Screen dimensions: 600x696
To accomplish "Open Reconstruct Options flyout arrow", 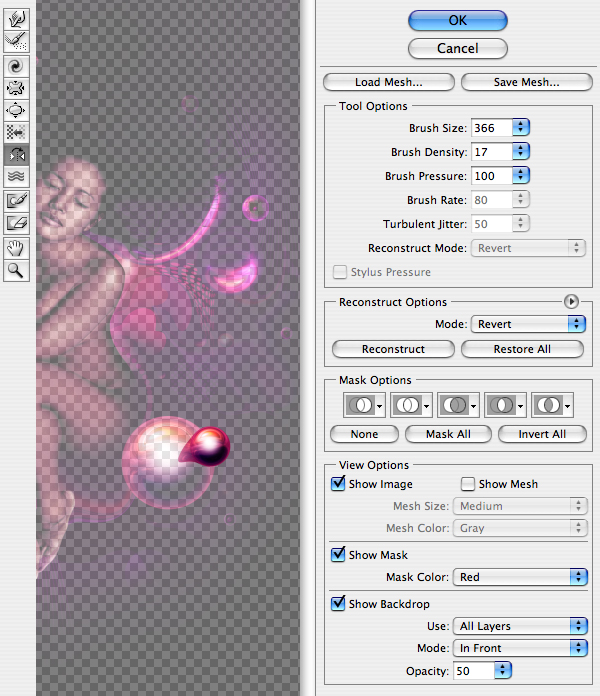I will pos(571,302).
